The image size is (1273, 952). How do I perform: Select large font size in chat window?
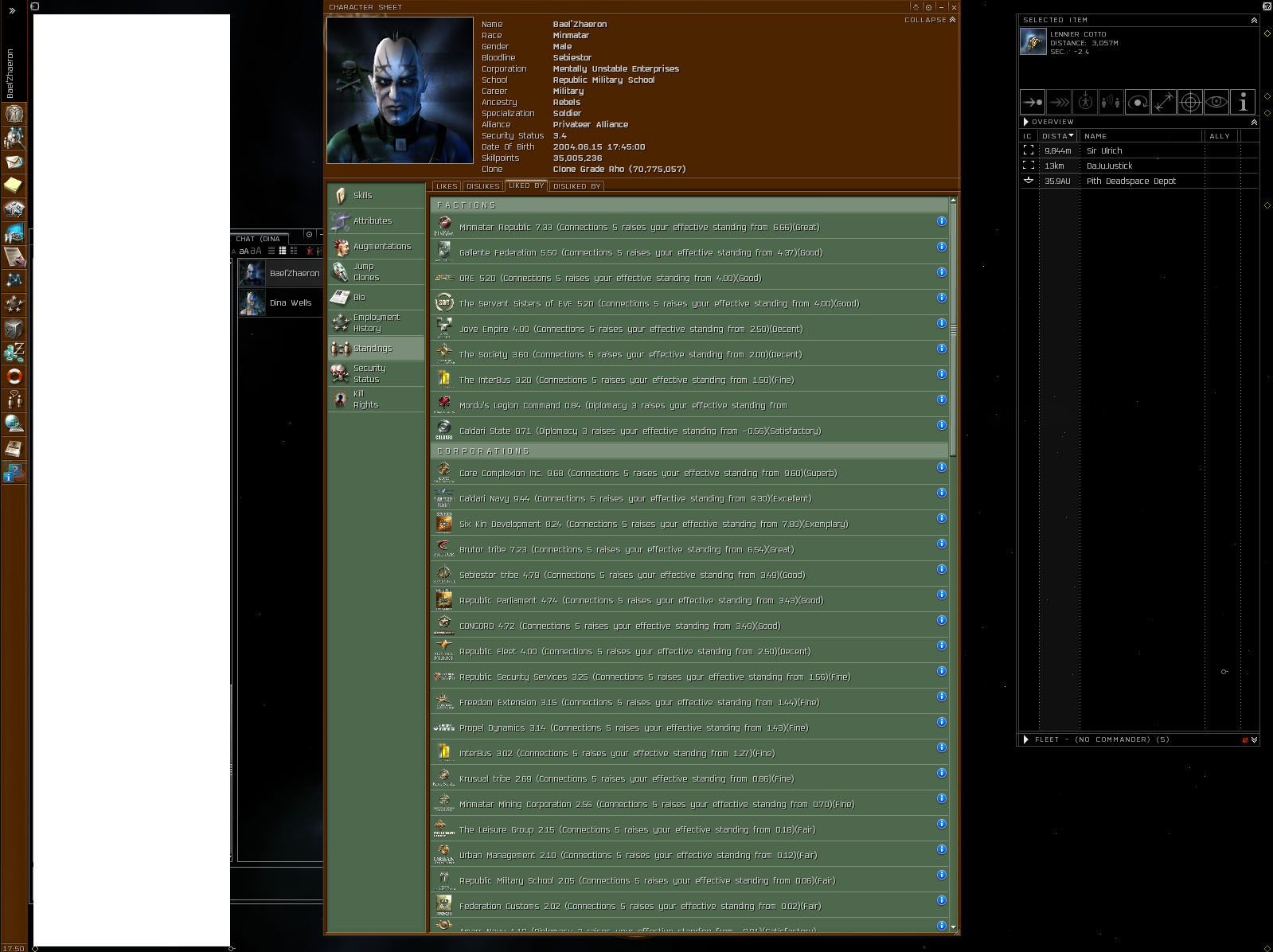256,251
